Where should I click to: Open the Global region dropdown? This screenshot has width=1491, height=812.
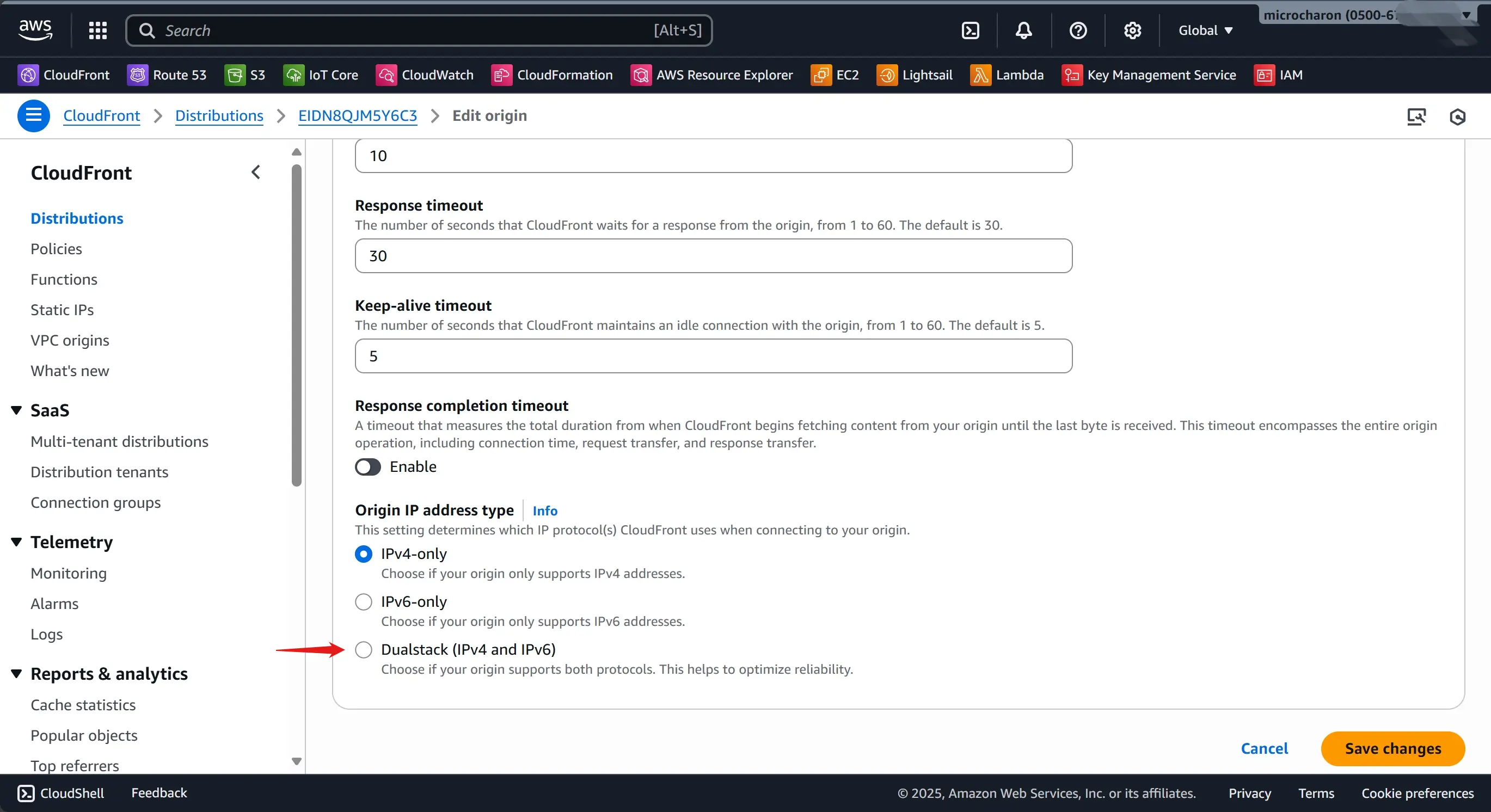pyautogui.click(x=1206, y=30)
